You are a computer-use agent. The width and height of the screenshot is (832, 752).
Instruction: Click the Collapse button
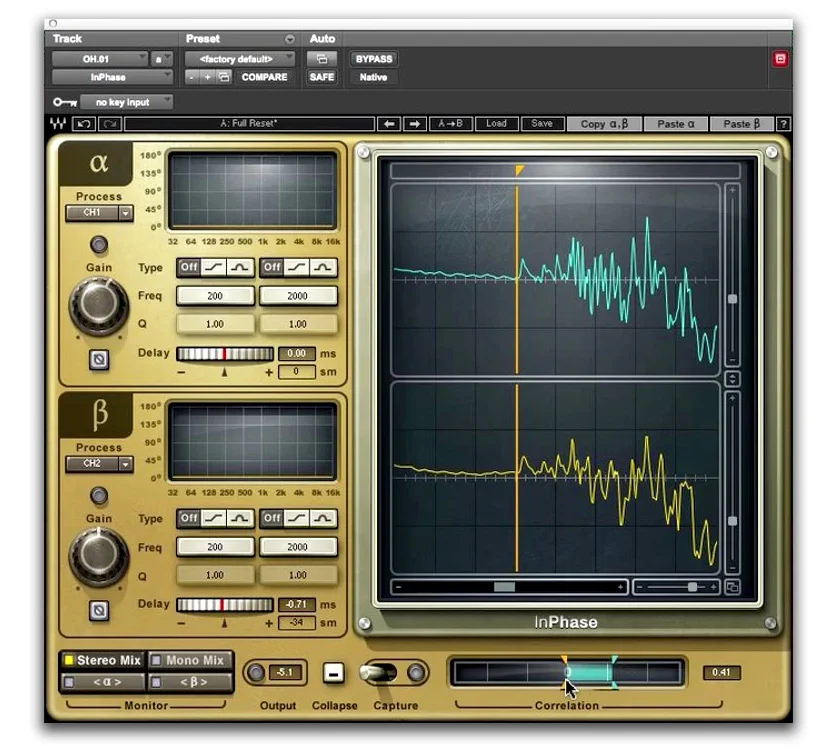[333, 673]
